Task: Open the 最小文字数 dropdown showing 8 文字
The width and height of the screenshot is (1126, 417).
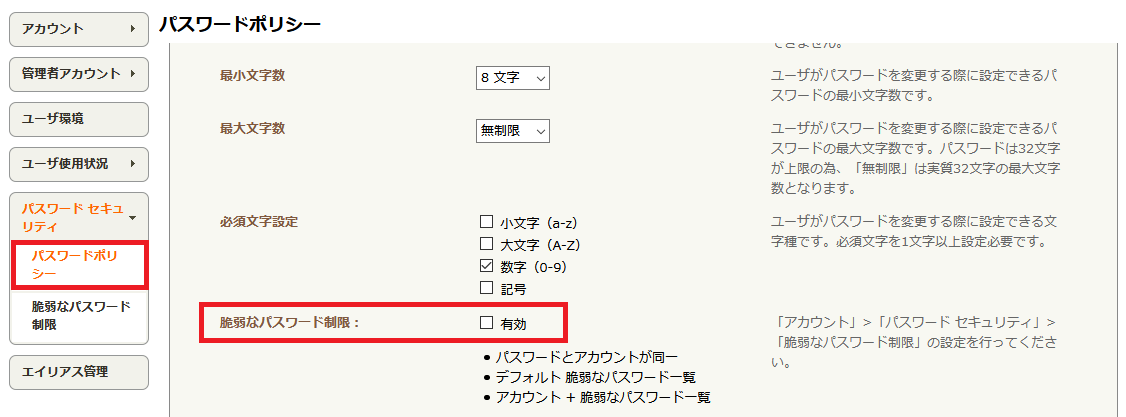Action: coord(513,78)
